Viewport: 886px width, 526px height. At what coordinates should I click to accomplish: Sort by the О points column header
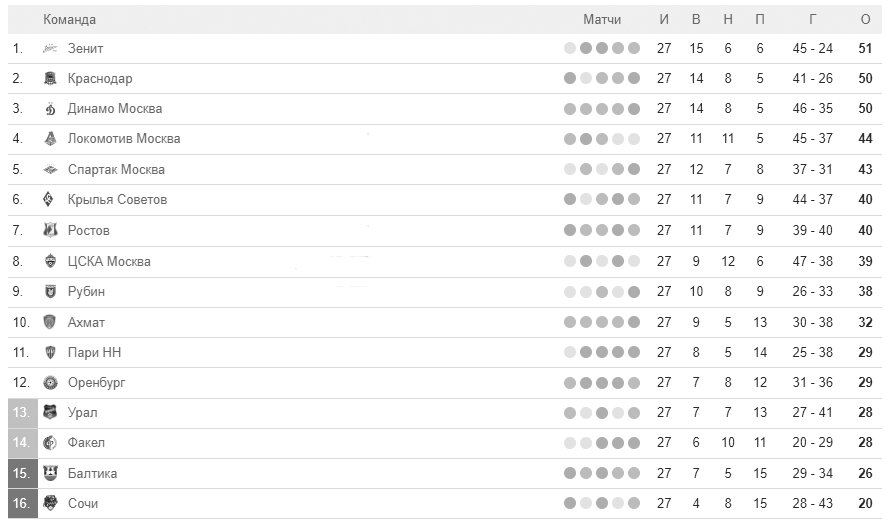pos(865,20)
